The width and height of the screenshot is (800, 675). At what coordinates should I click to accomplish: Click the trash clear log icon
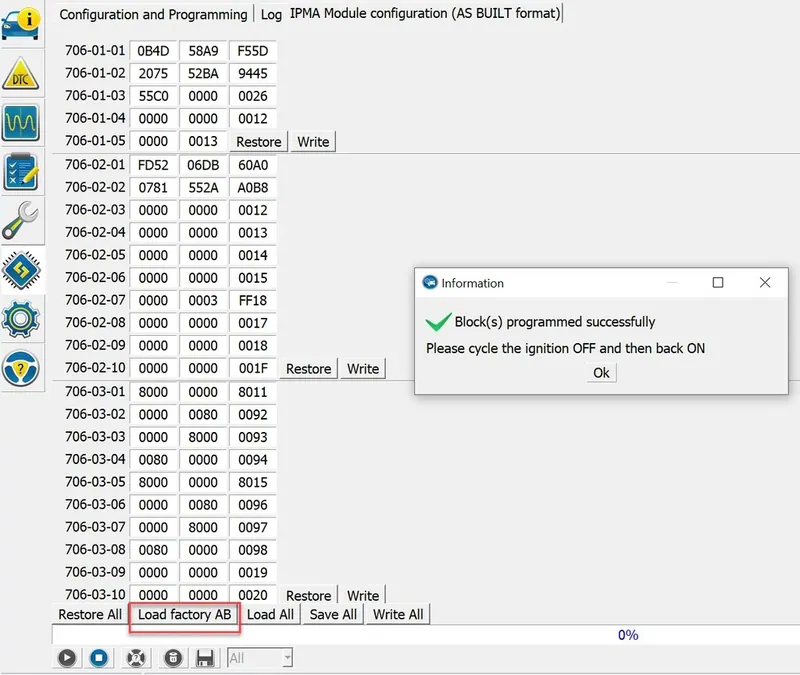[173, 658]
